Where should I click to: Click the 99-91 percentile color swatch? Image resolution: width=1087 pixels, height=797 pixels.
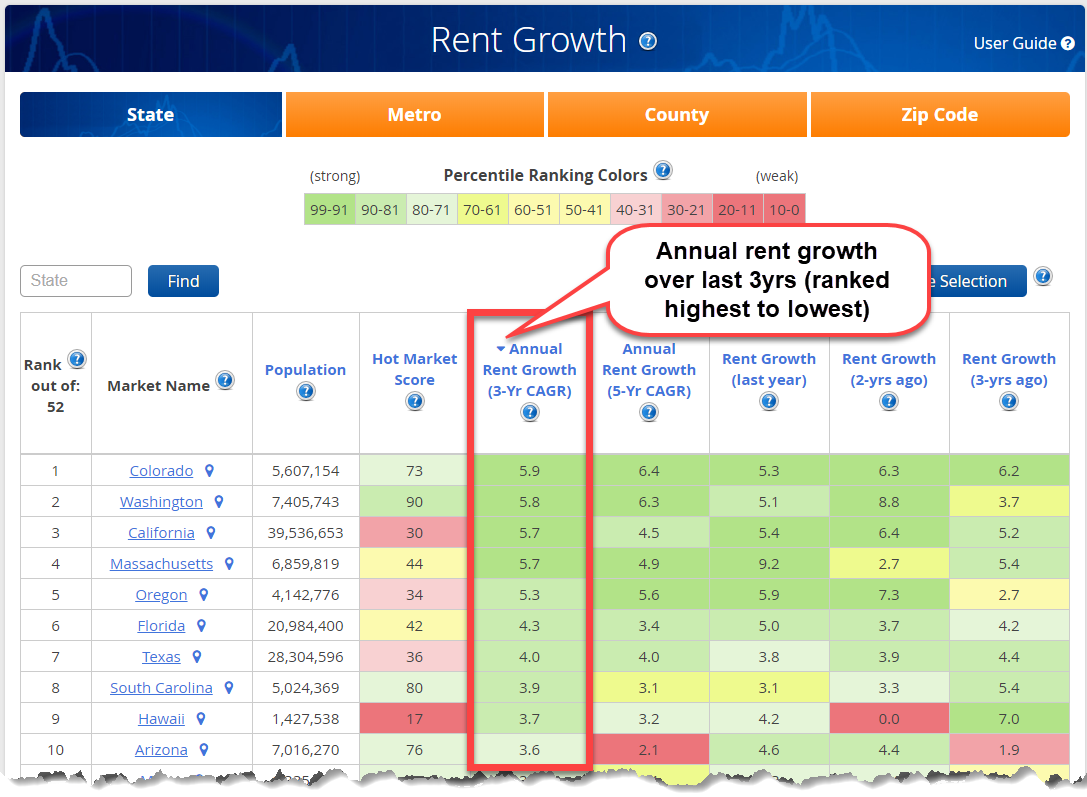(329, 209)
